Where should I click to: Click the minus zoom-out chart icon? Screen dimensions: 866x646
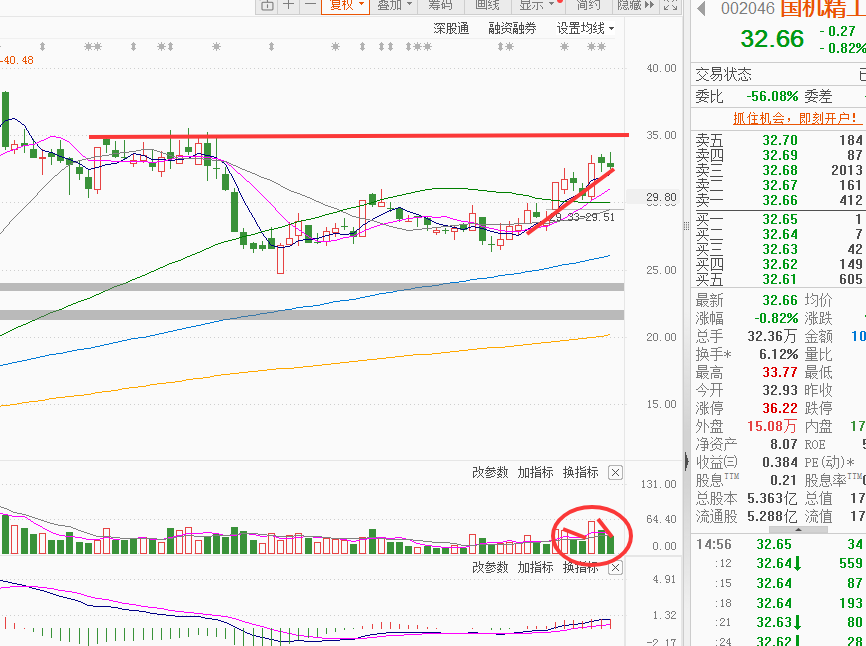click(x=310, y=6)
